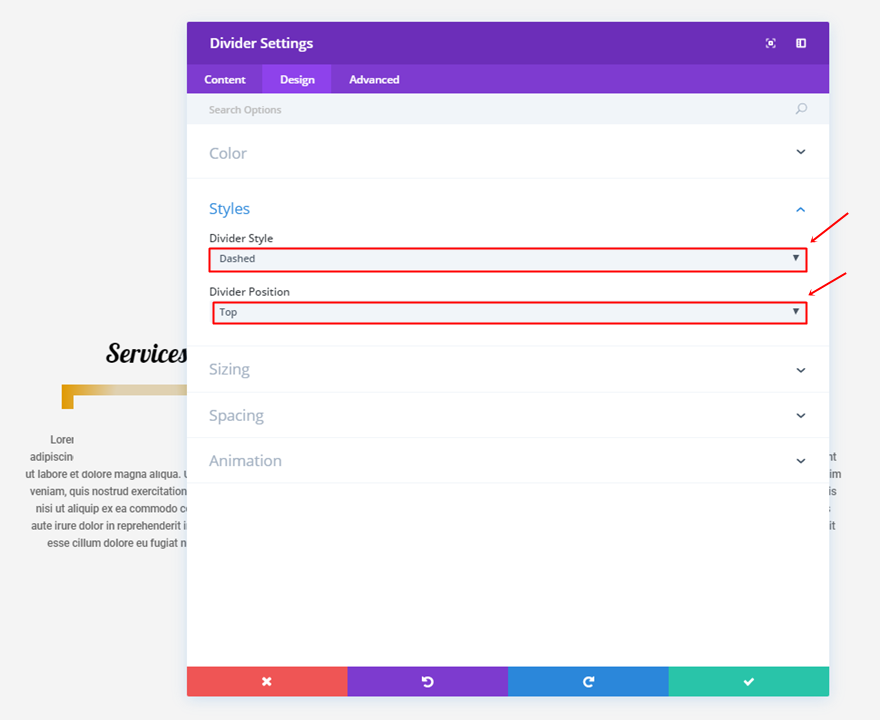880x720 pixels.
Task: Click the Divider Settings title
Action: (262, 43)
